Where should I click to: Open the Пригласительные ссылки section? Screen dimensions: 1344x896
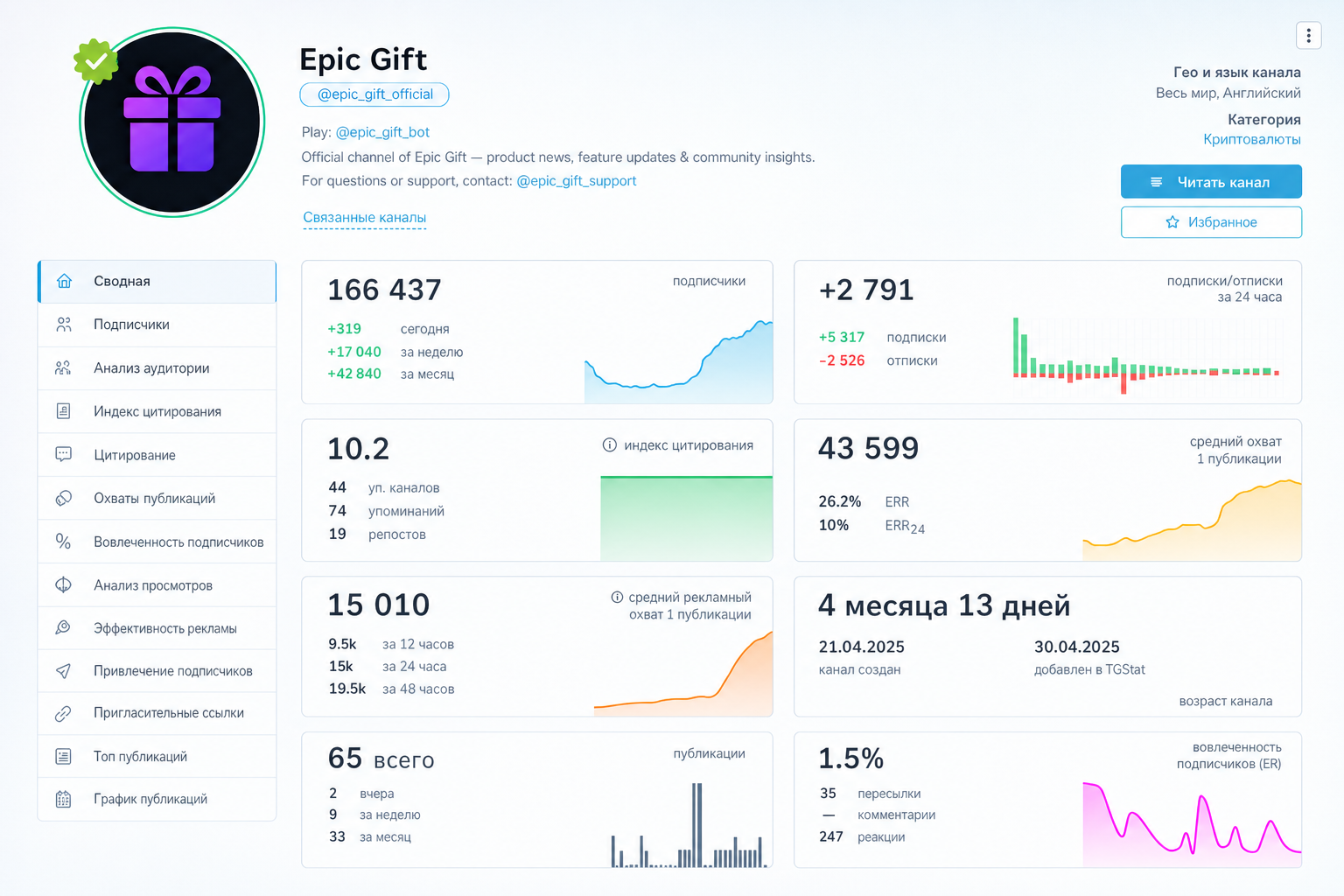(157, 713)
